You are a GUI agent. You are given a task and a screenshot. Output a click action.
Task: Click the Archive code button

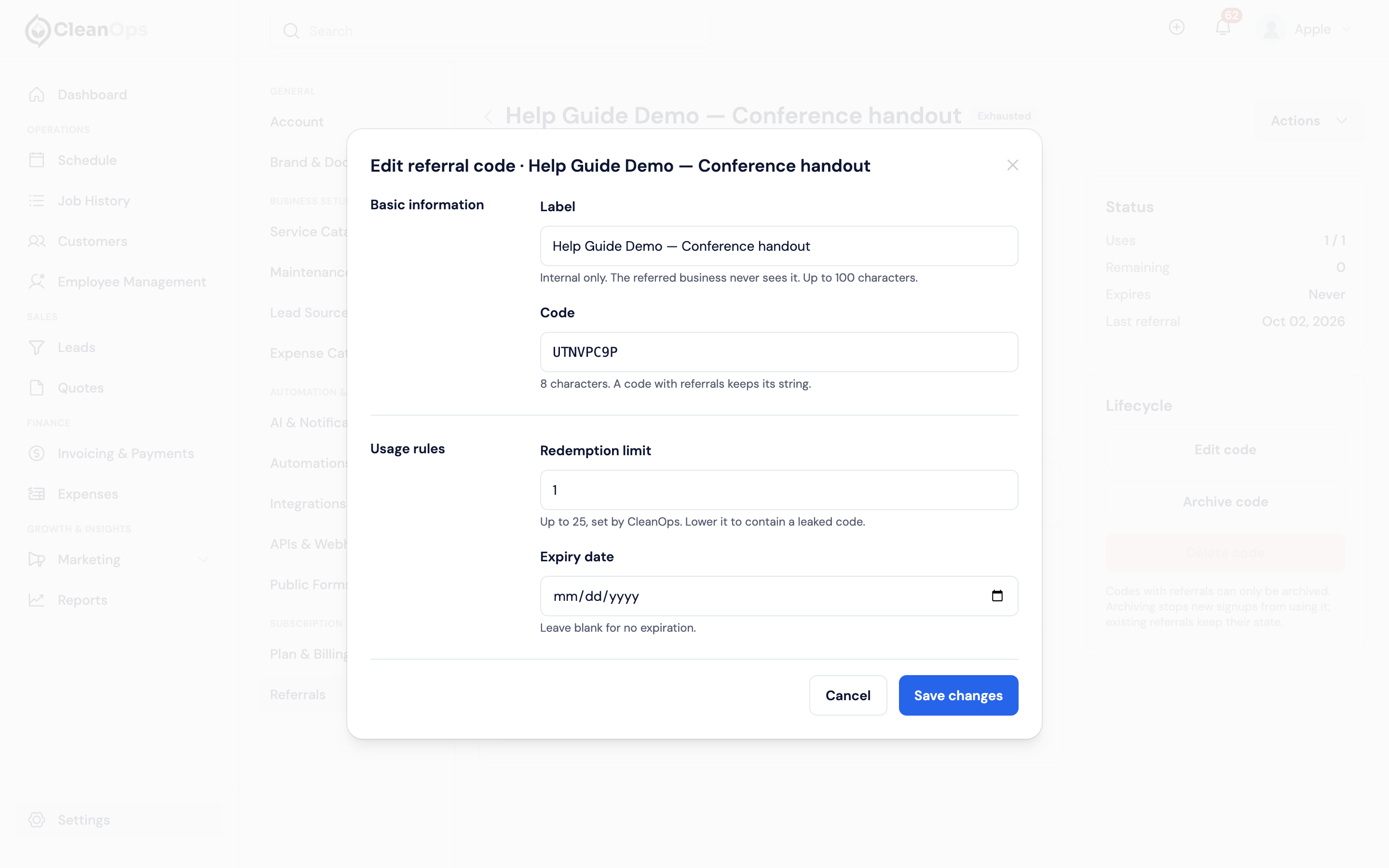pos(1225,502)
